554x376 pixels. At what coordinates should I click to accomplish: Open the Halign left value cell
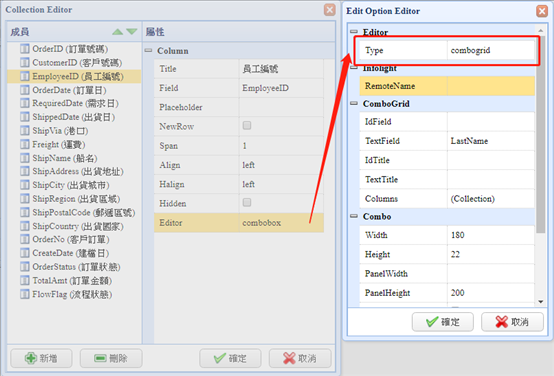(281, 184)
